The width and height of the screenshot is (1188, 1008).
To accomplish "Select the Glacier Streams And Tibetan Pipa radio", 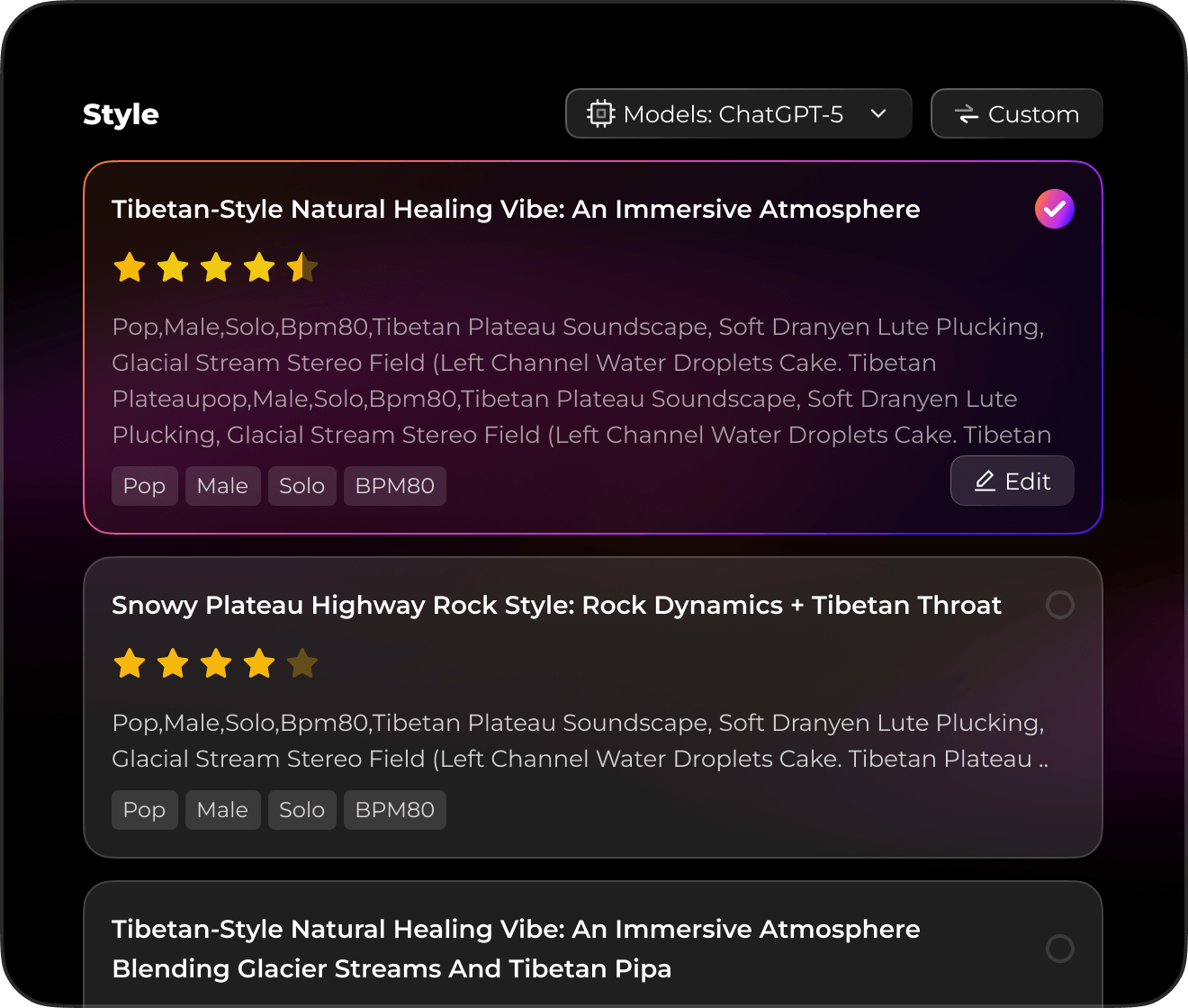I will click(x=1059, y=949).
